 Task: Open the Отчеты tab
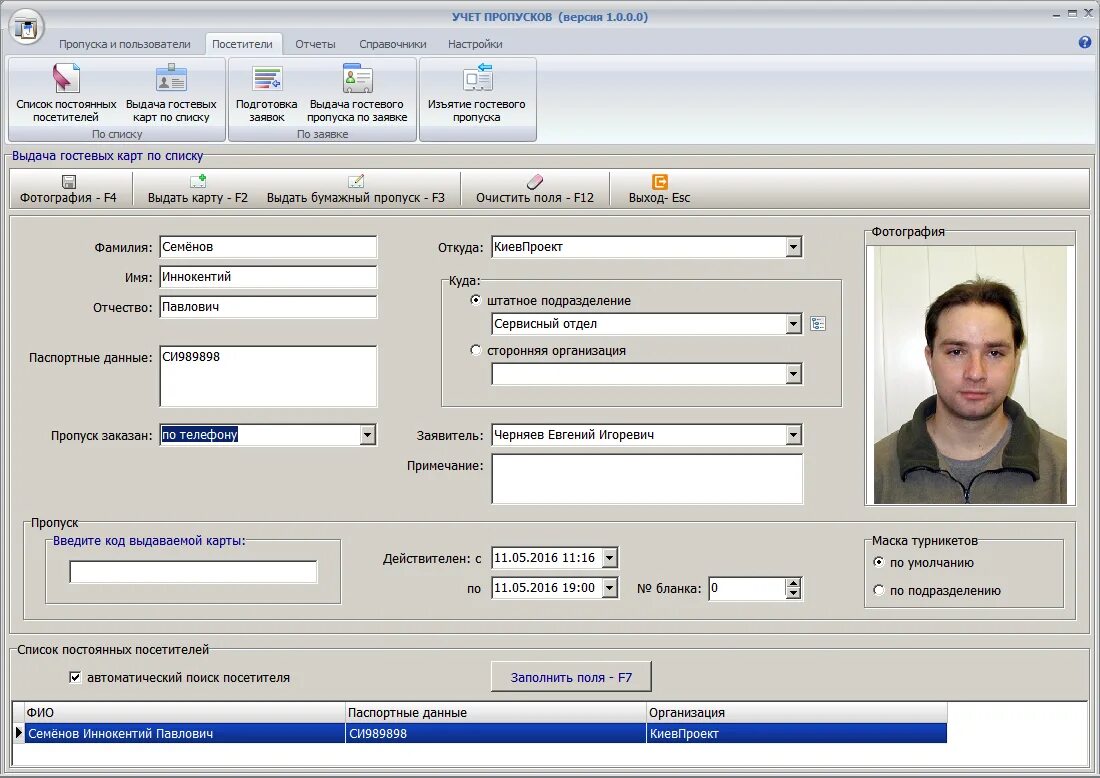(316, 43)
